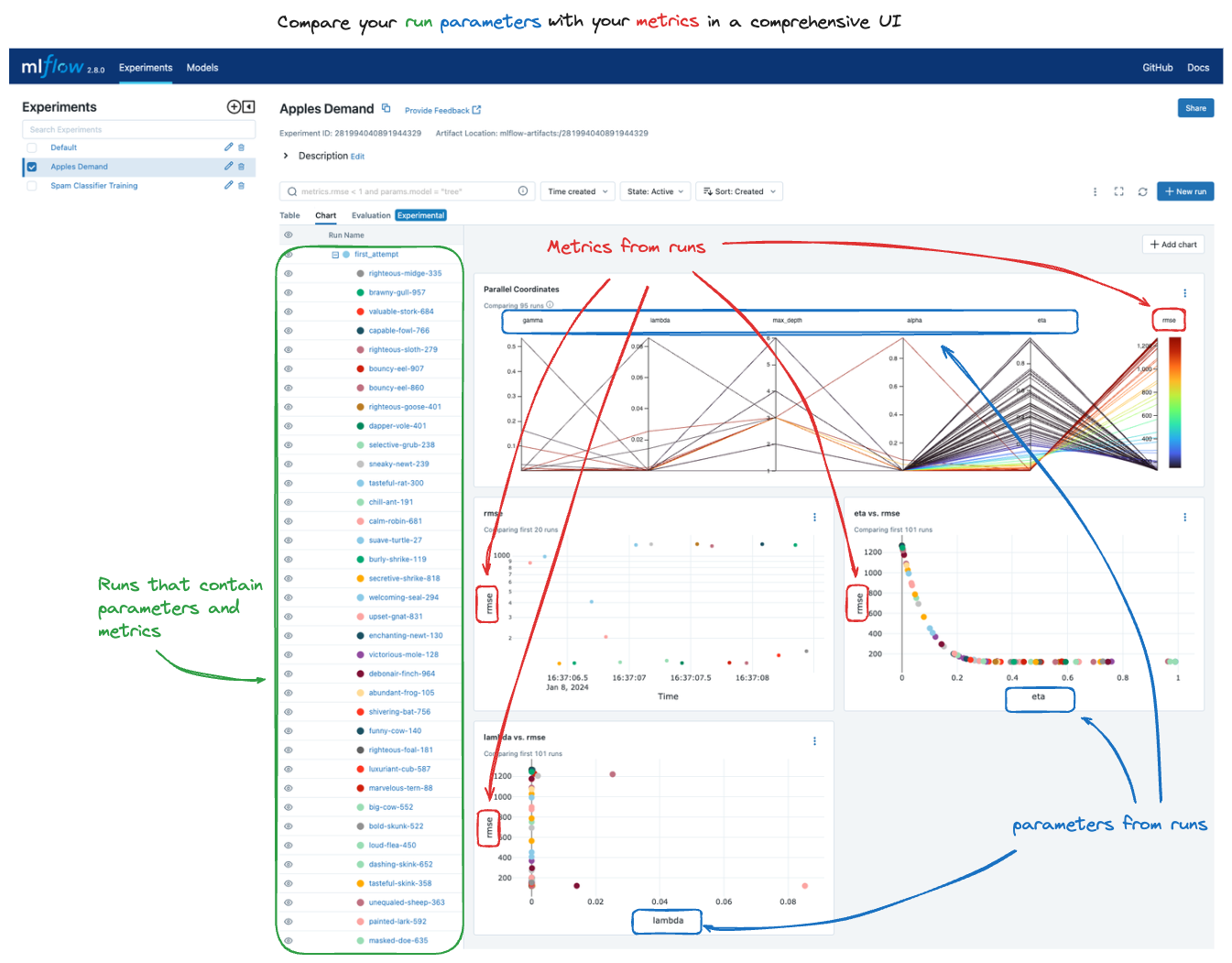Create a new experiment with the plus icon
The image size is (1232, 963).
[234, 106]
